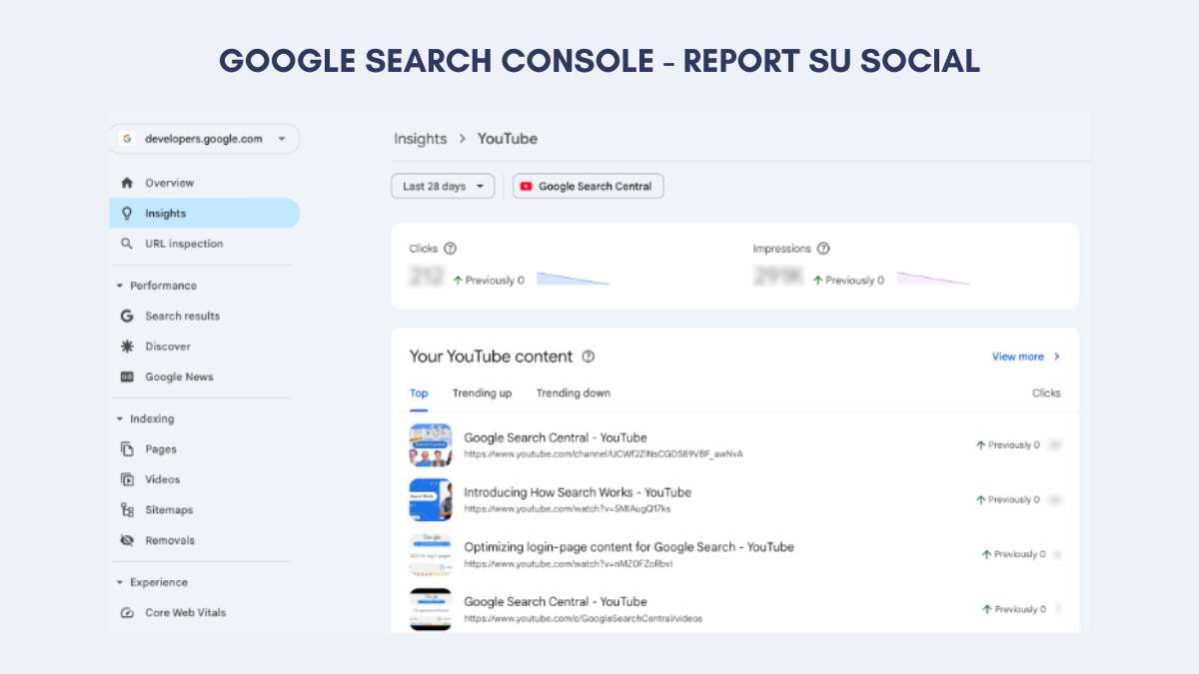Image resolution: width=1199 pixels, height=674 pixels.
Task: Open the Removals crossed-eye icon
Action: pyautogui.click(x=127, y=540)
